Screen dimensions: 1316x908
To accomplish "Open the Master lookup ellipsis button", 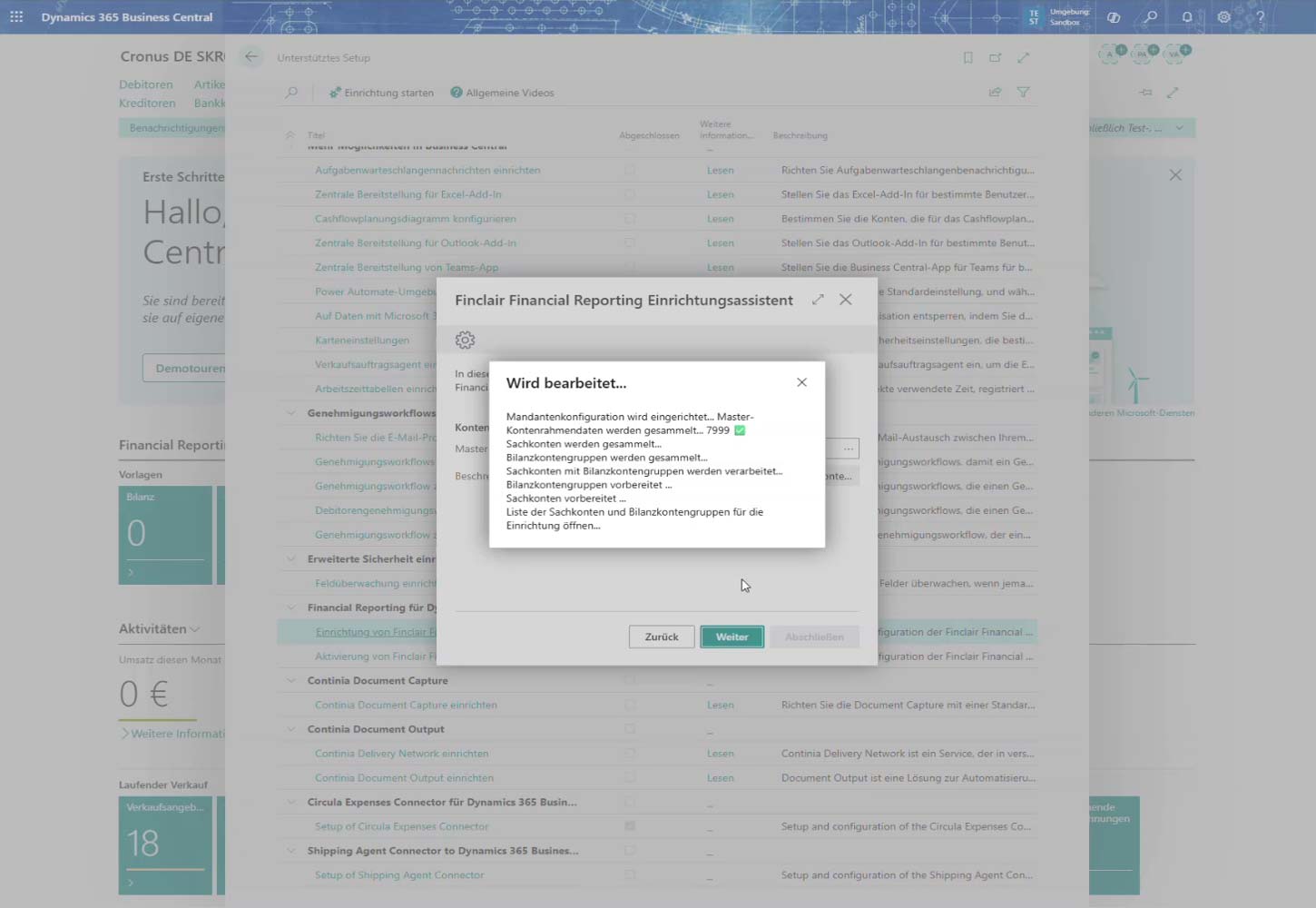I will (x=848, y=449).
